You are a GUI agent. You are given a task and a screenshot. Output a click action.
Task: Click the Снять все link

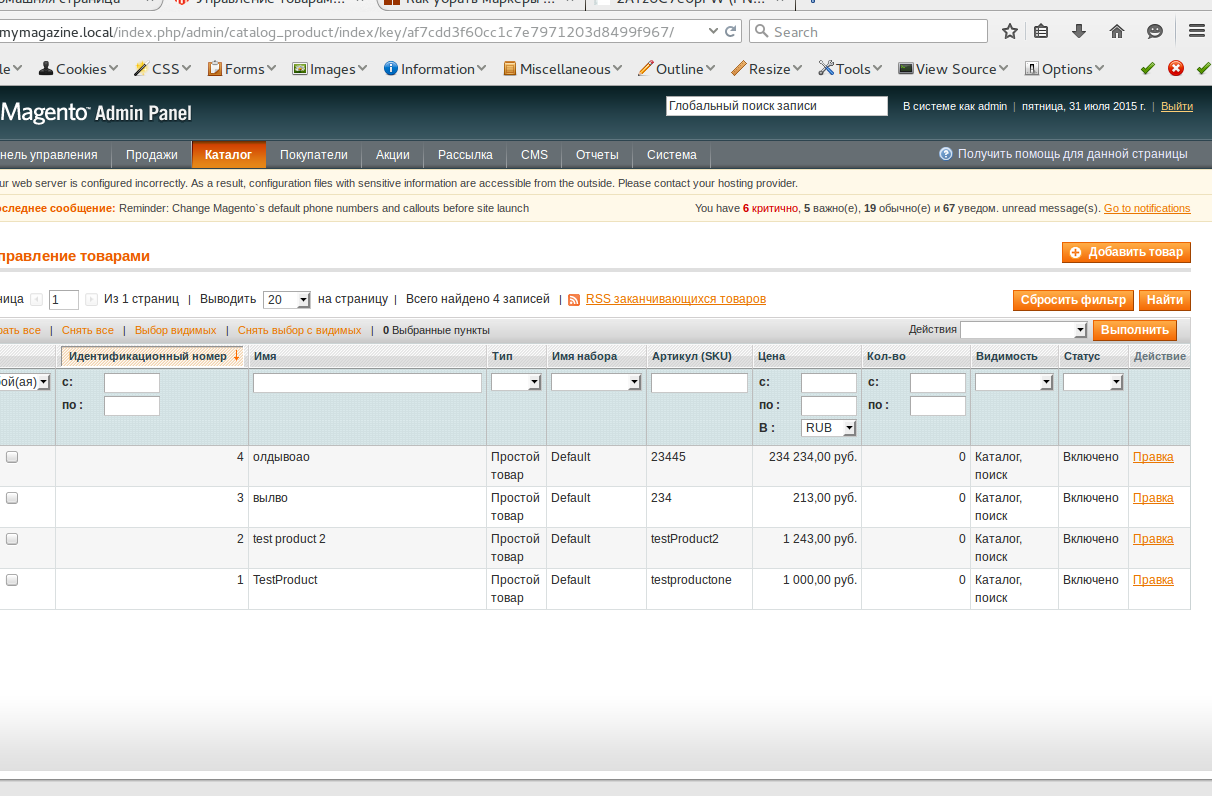88,330
